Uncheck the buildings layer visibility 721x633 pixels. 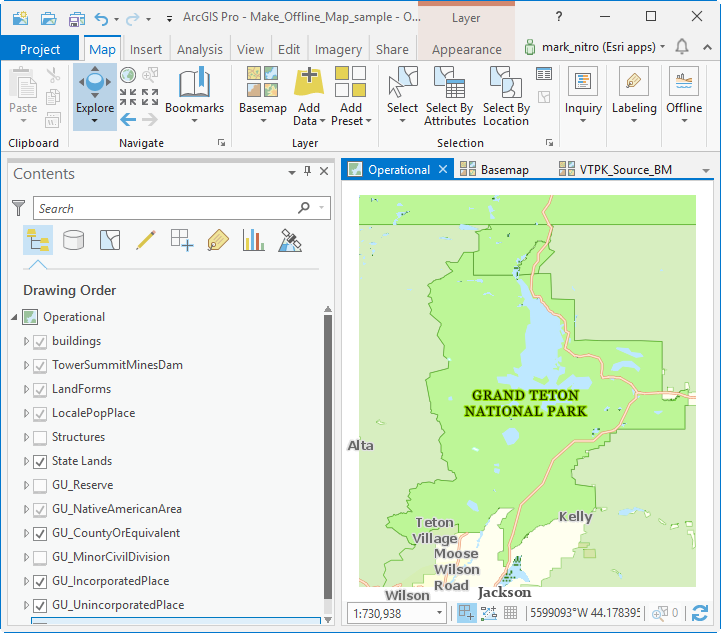(40, 342)
